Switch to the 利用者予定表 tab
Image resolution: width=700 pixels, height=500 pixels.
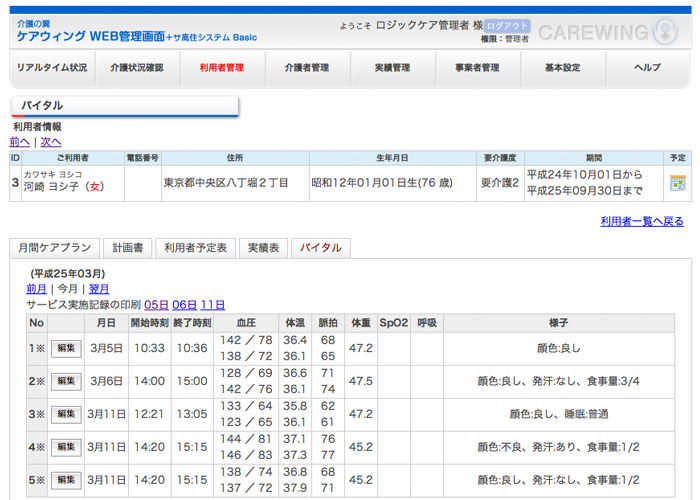(196, 248)
